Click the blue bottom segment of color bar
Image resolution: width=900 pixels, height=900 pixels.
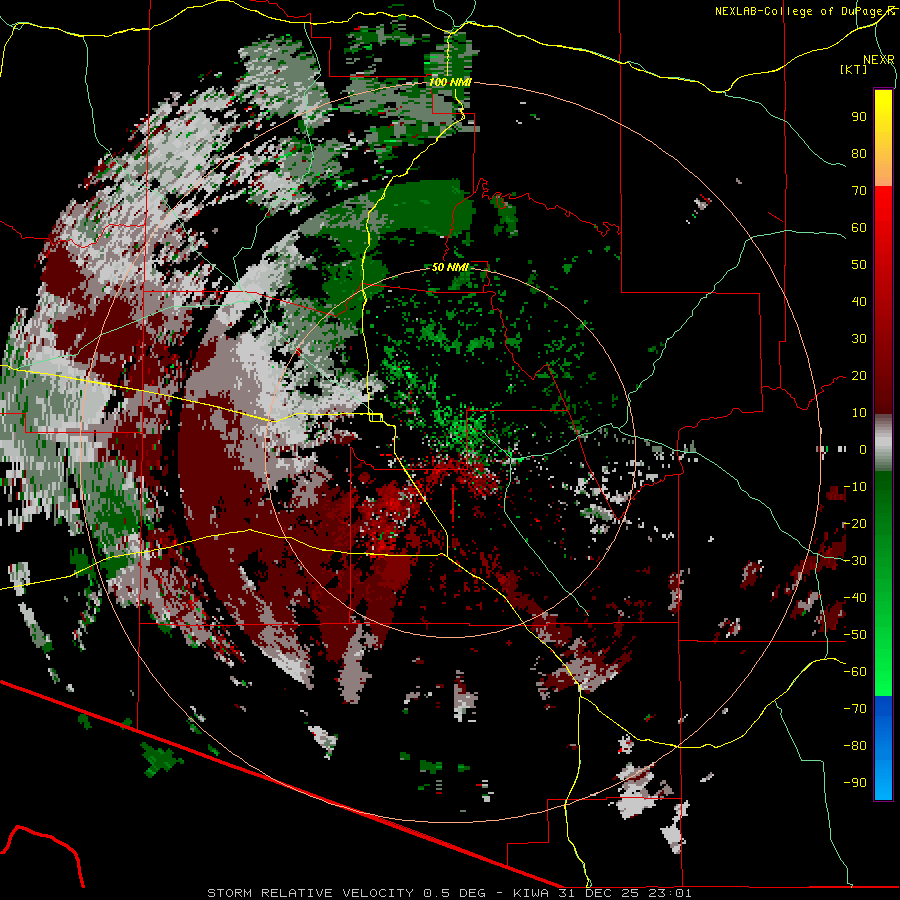tap(883, 748)
